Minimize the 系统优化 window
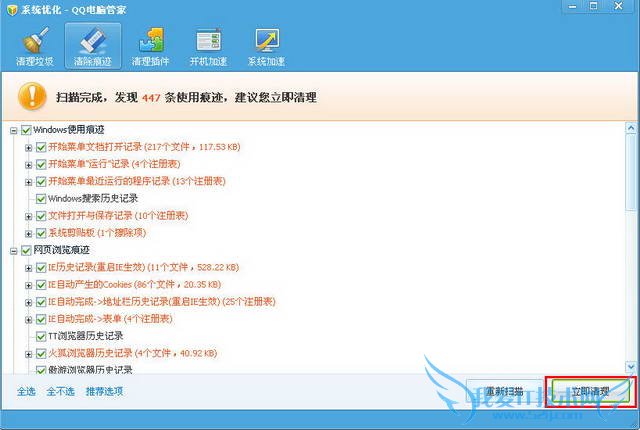 point(573,7)
